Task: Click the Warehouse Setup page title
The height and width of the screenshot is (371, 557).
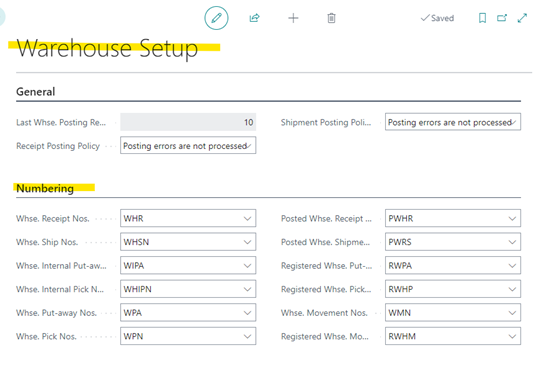Action: pyautogui.click(x=107, y=49)
